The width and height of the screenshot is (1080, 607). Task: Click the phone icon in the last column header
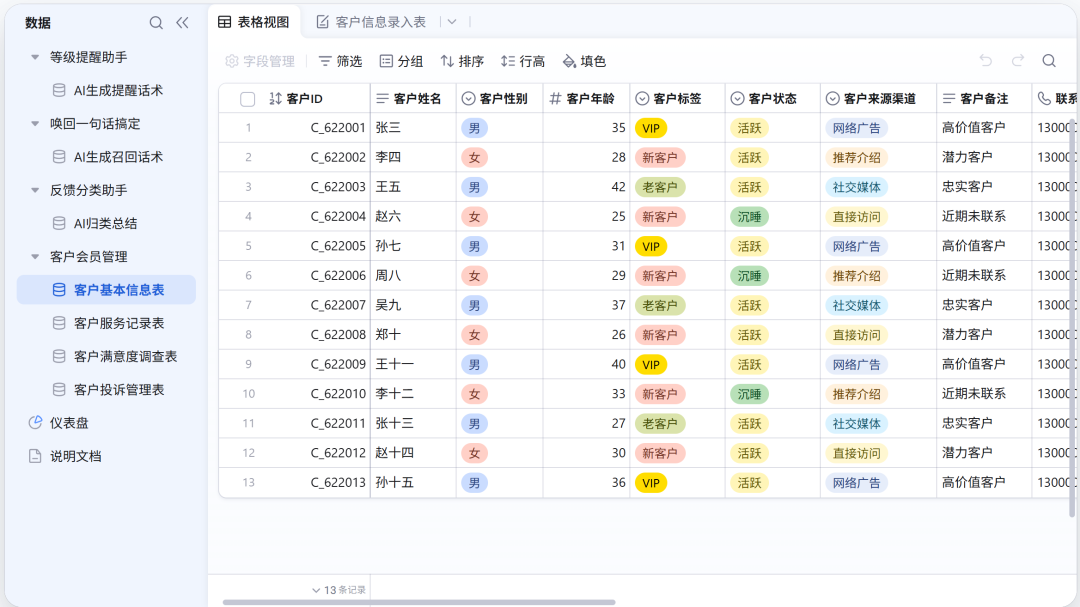1044,99
